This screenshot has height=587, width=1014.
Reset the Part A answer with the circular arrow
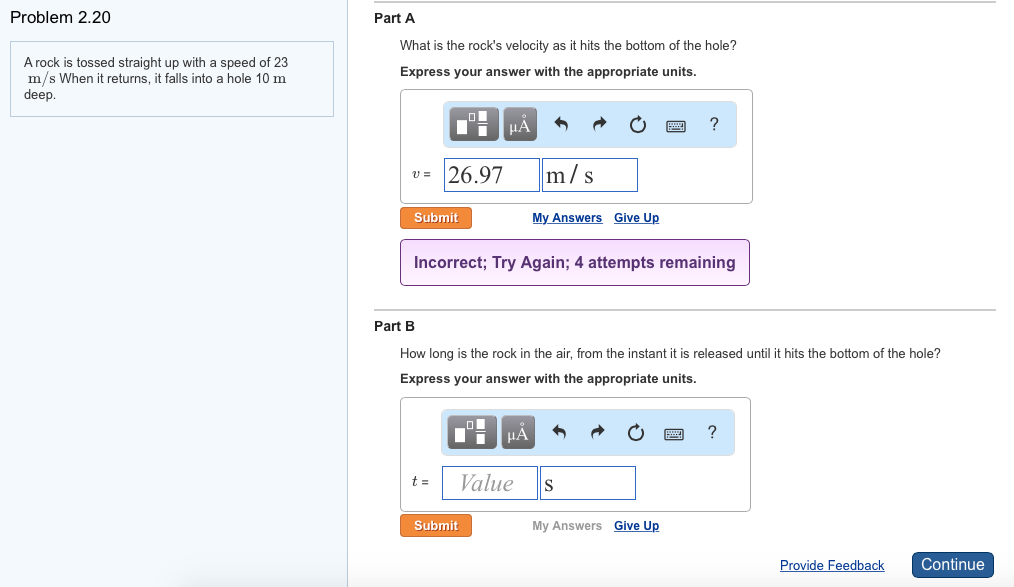point(637,125)
